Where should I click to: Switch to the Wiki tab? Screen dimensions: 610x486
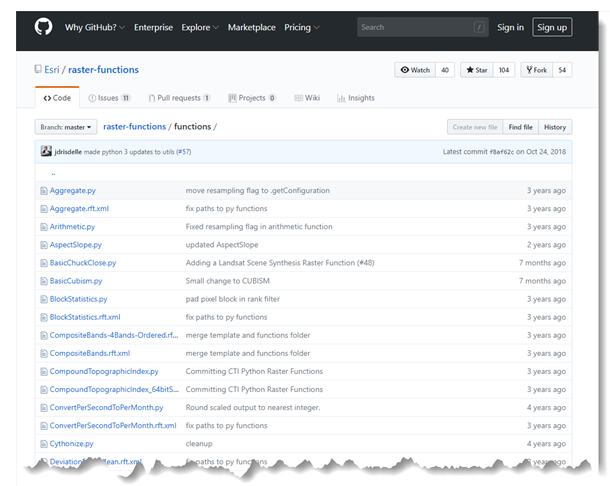307,98
